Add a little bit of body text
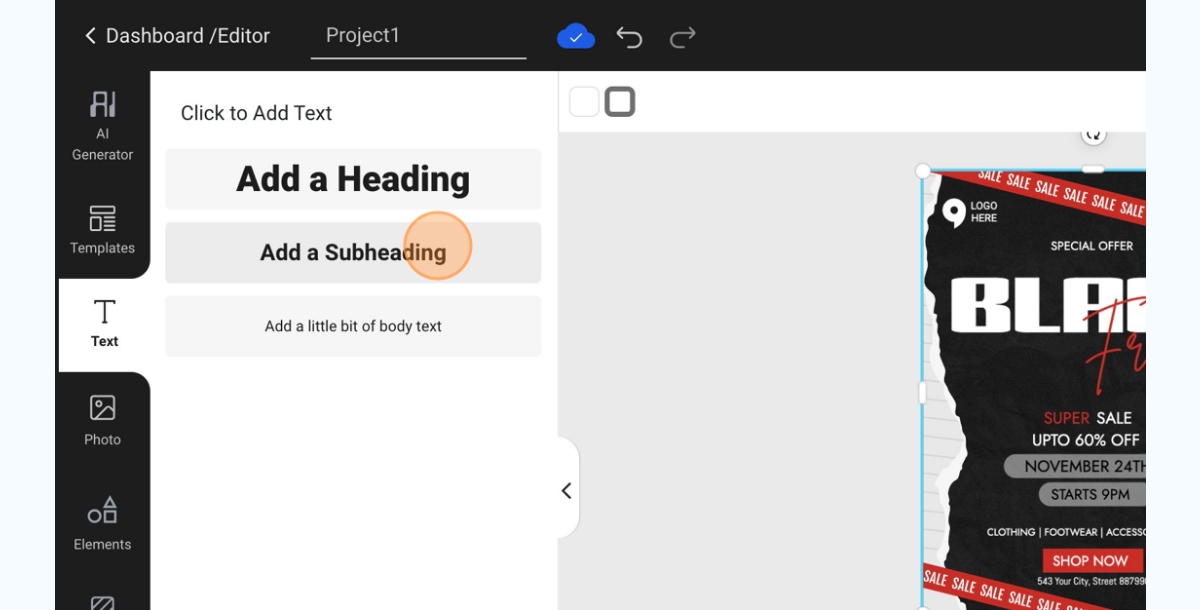 point(353,326)
